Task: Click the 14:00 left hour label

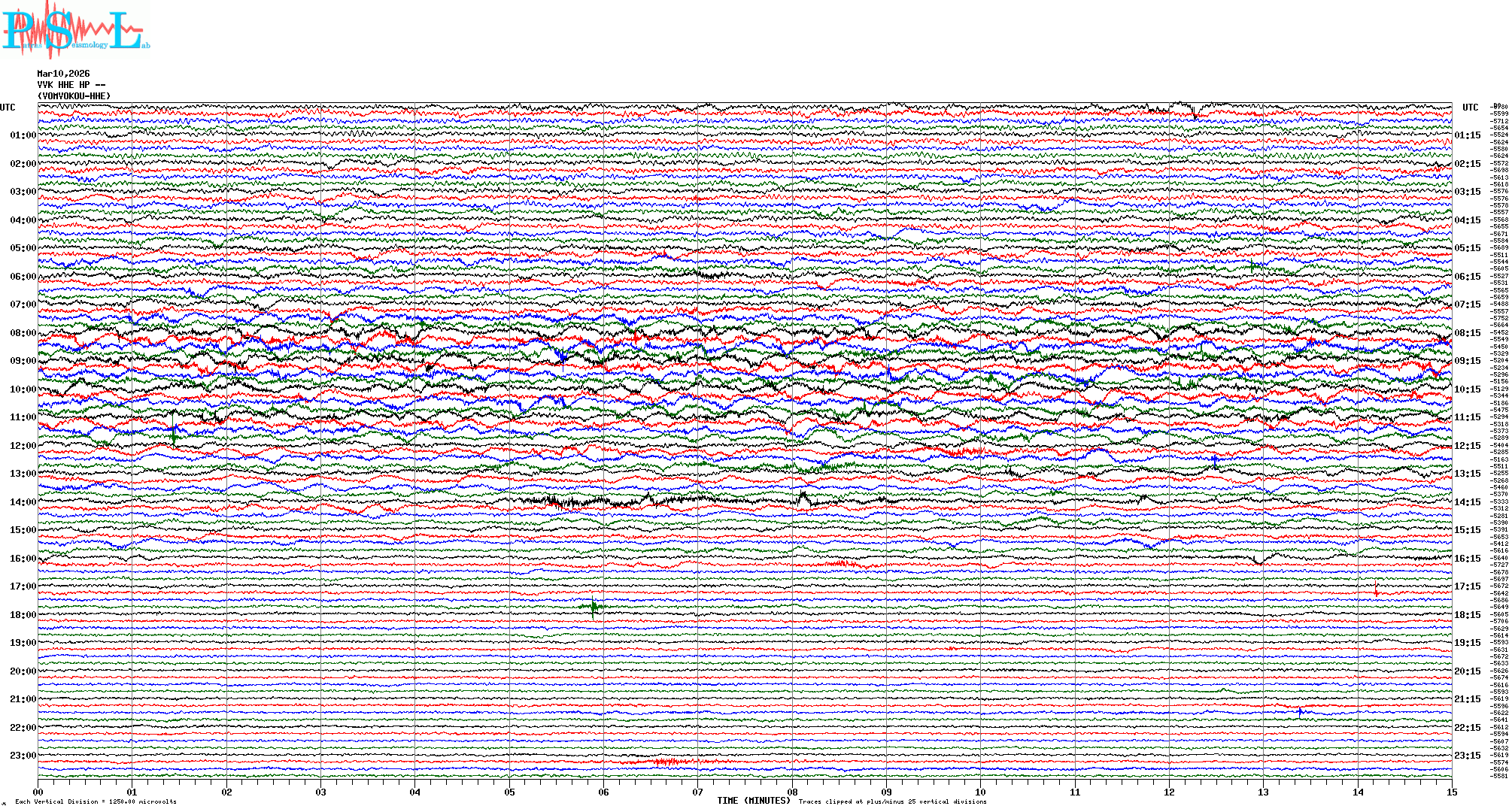Action: pos(23,502)
